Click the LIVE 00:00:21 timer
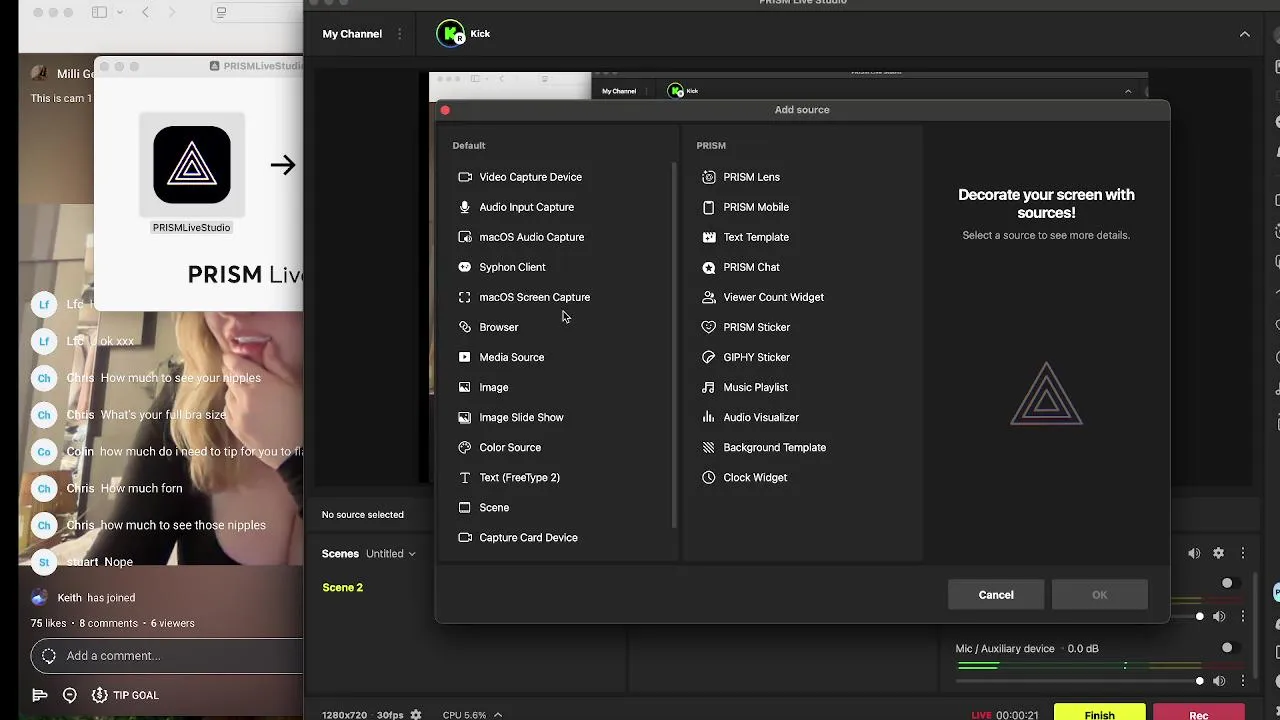Viewport: 1280px width, 720px height. 1006,715
